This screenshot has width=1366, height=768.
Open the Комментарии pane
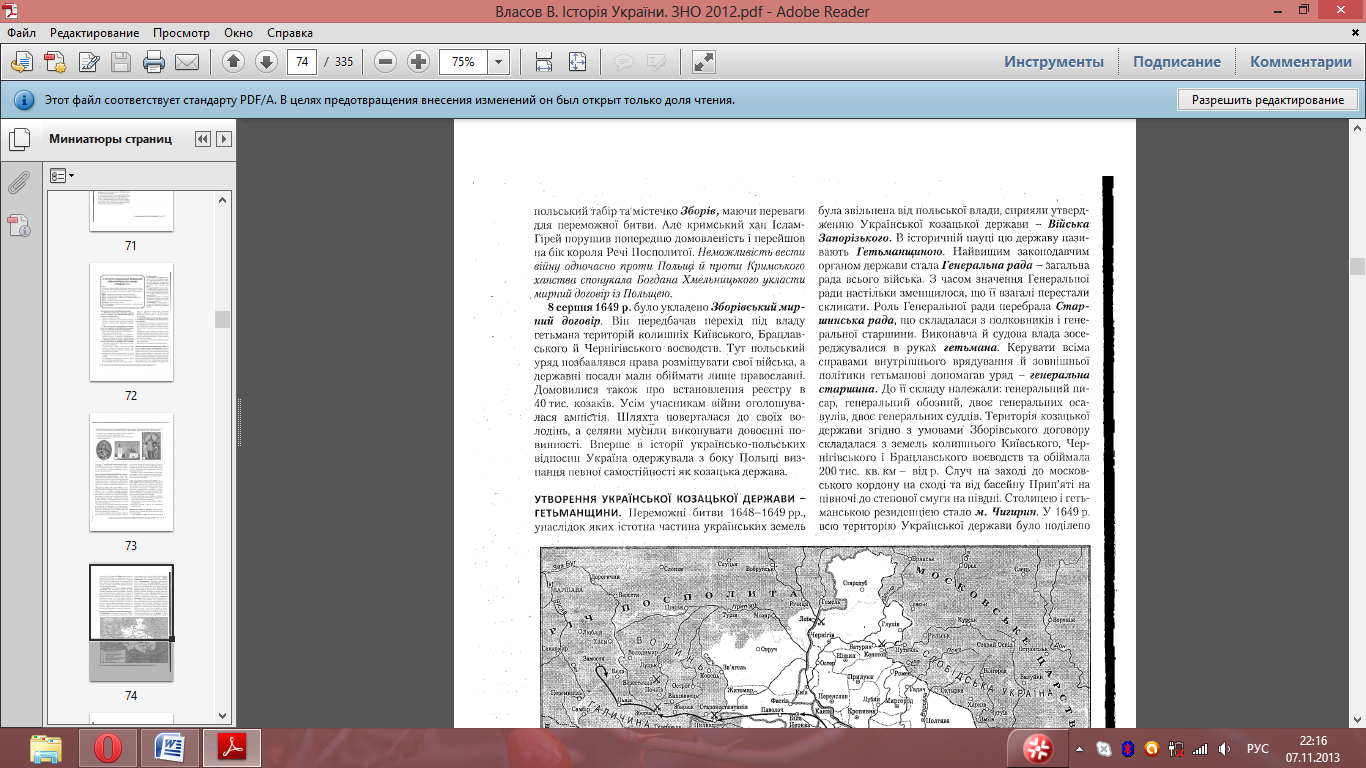pyautogui.click(x=1301, y=62)
